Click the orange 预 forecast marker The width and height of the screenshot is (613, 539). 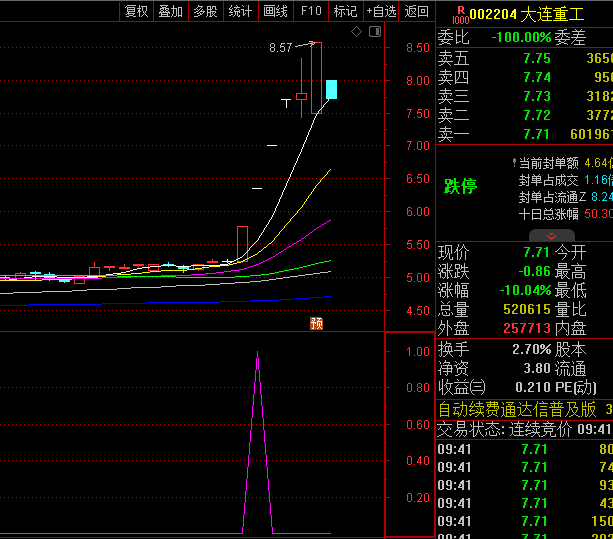[317, 322]
